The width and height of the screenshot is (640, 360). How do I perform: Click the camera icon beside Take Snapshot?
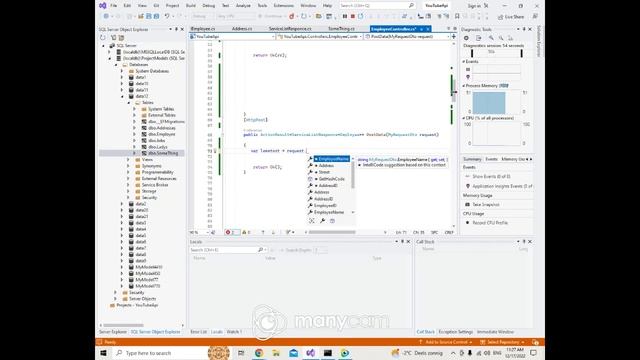(468, 204)
